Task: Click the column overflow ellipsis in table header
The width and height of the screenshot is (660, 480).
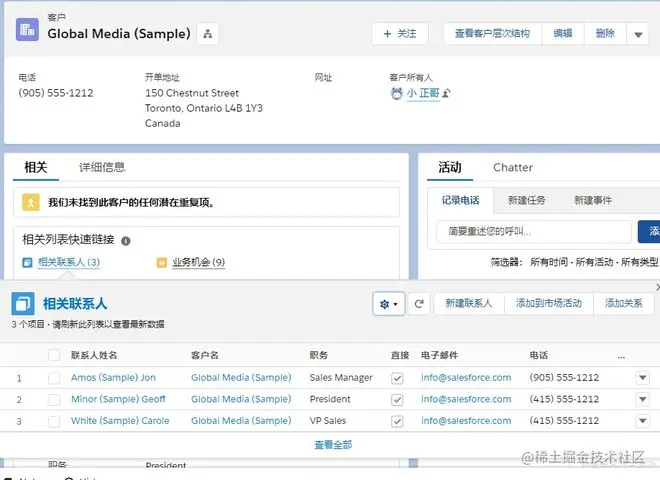Action: tap(621, 356)
